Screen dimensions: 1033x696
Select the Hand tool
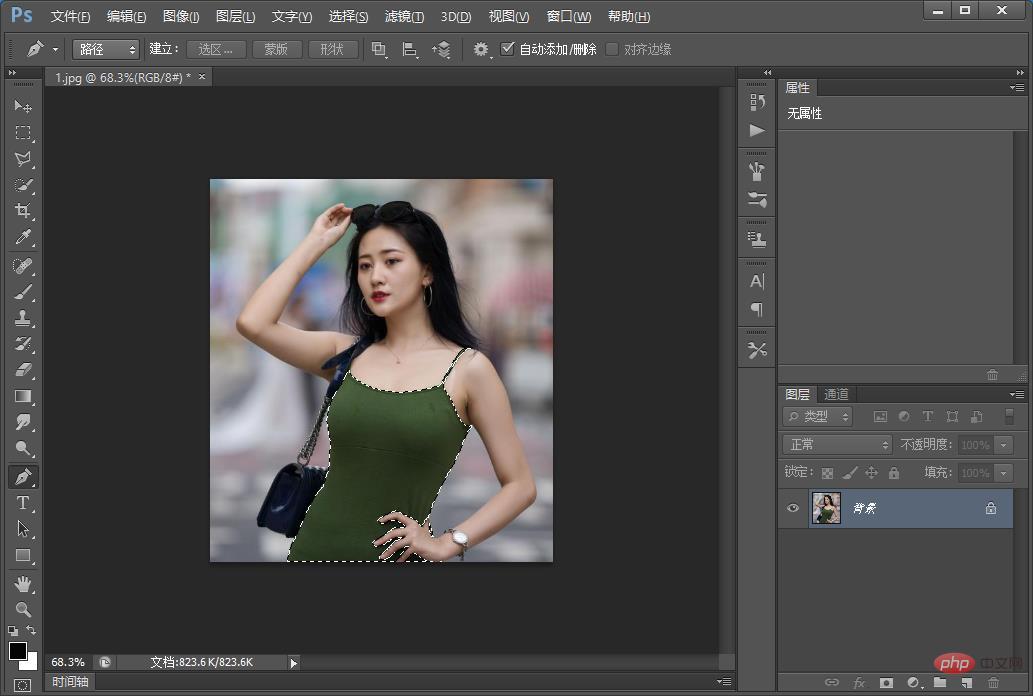(23, 583)
